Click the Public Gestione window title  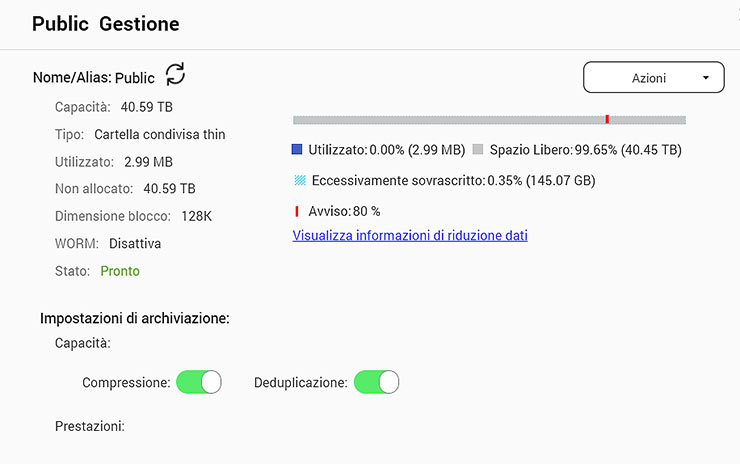(x=106, y=24)
